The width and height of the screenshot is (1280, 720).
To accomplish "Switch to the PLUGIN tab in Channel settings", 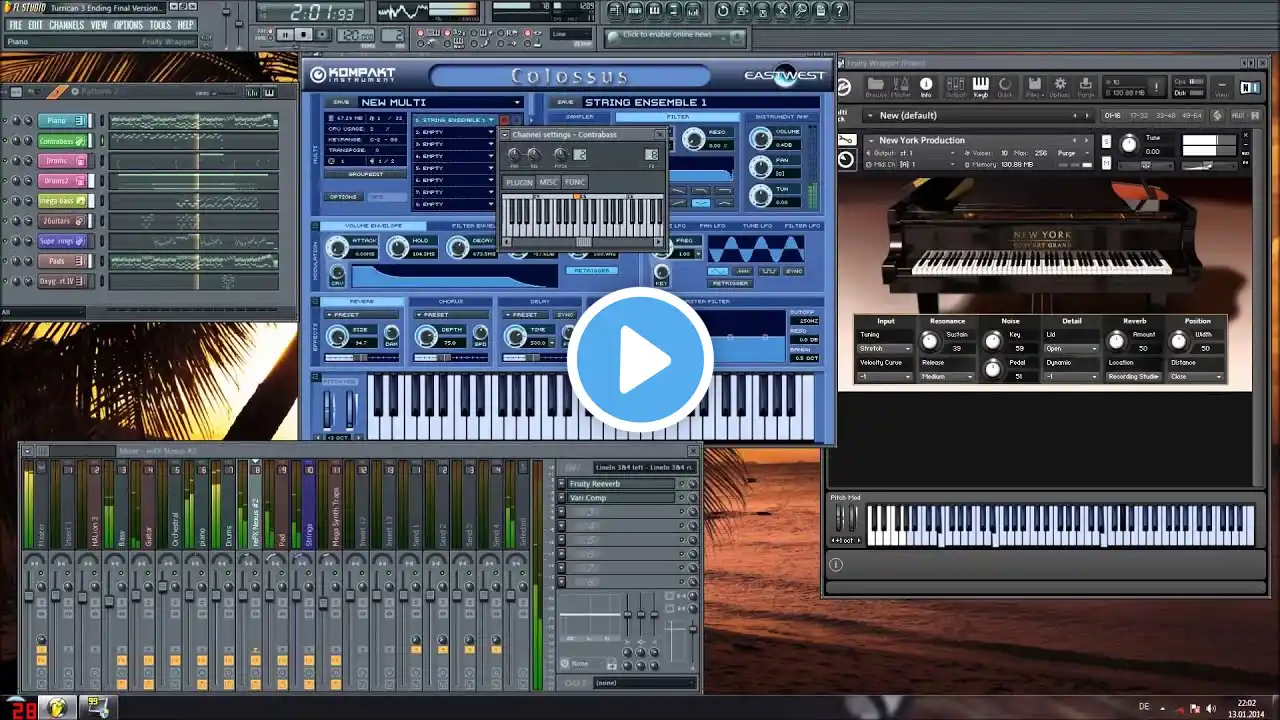I will [519, 182].
